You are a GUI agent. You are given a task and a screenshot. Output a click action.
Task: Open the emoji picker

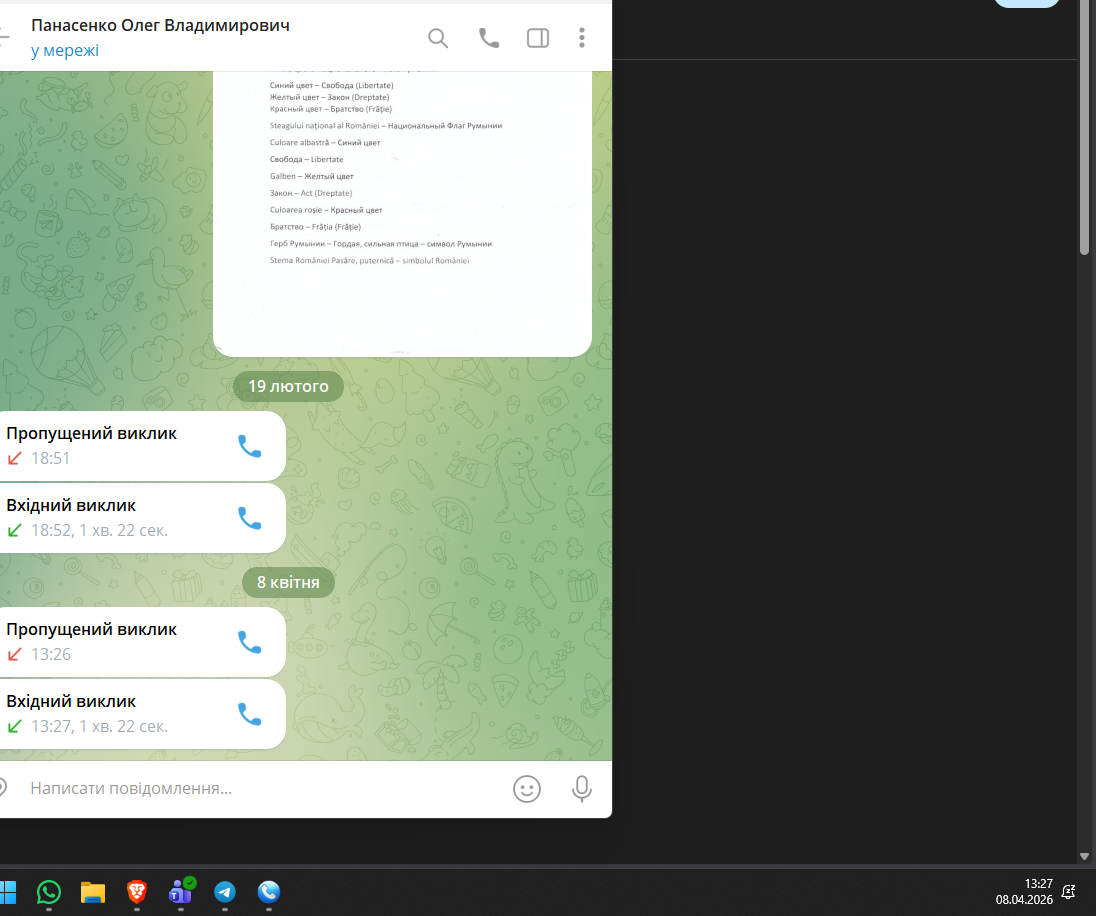click(x=527, y=789)
